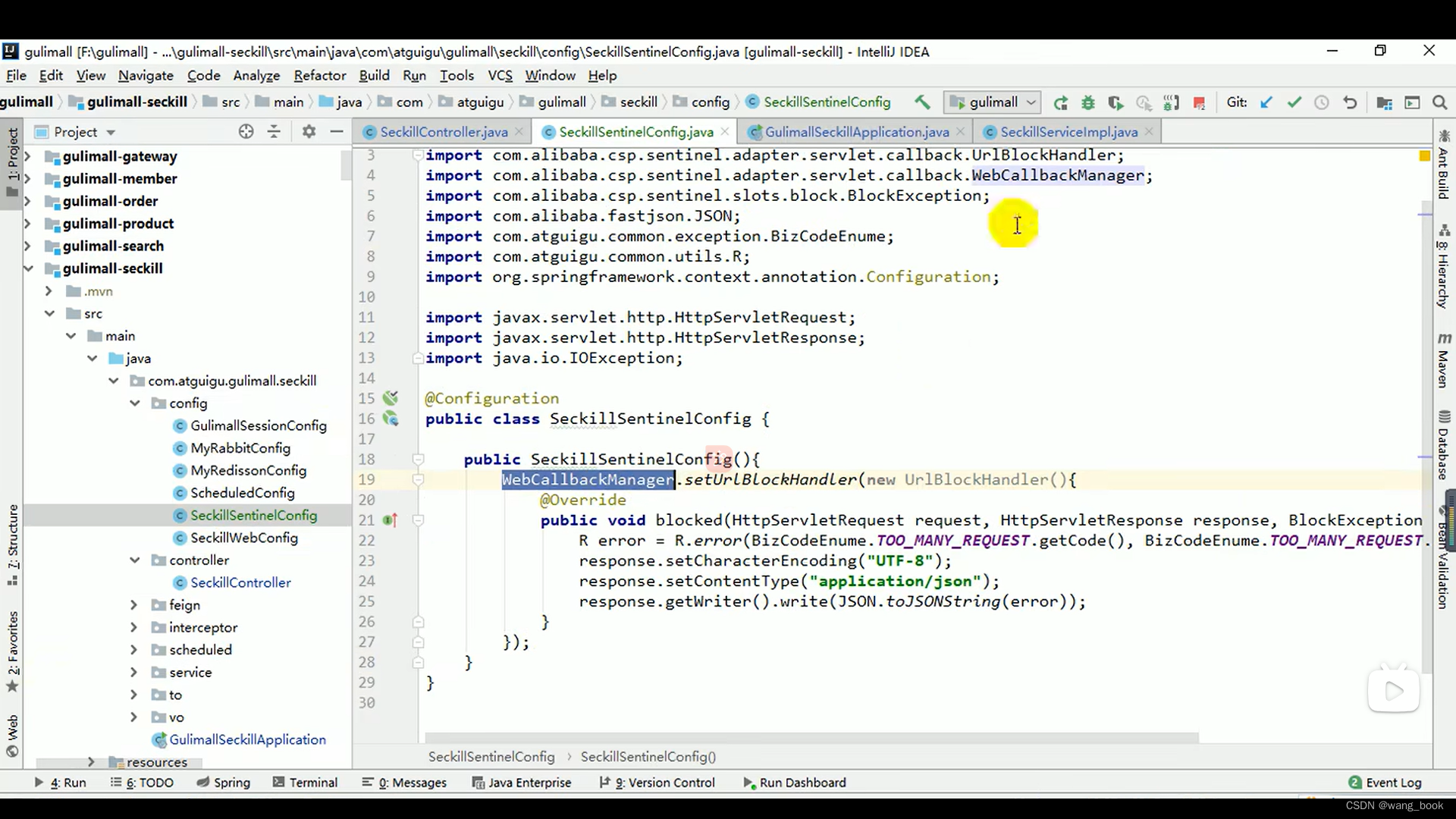This screenshot has width=1456, height=819.
Task: Click the Git revert arrow icon
Action: point(1350,102)
